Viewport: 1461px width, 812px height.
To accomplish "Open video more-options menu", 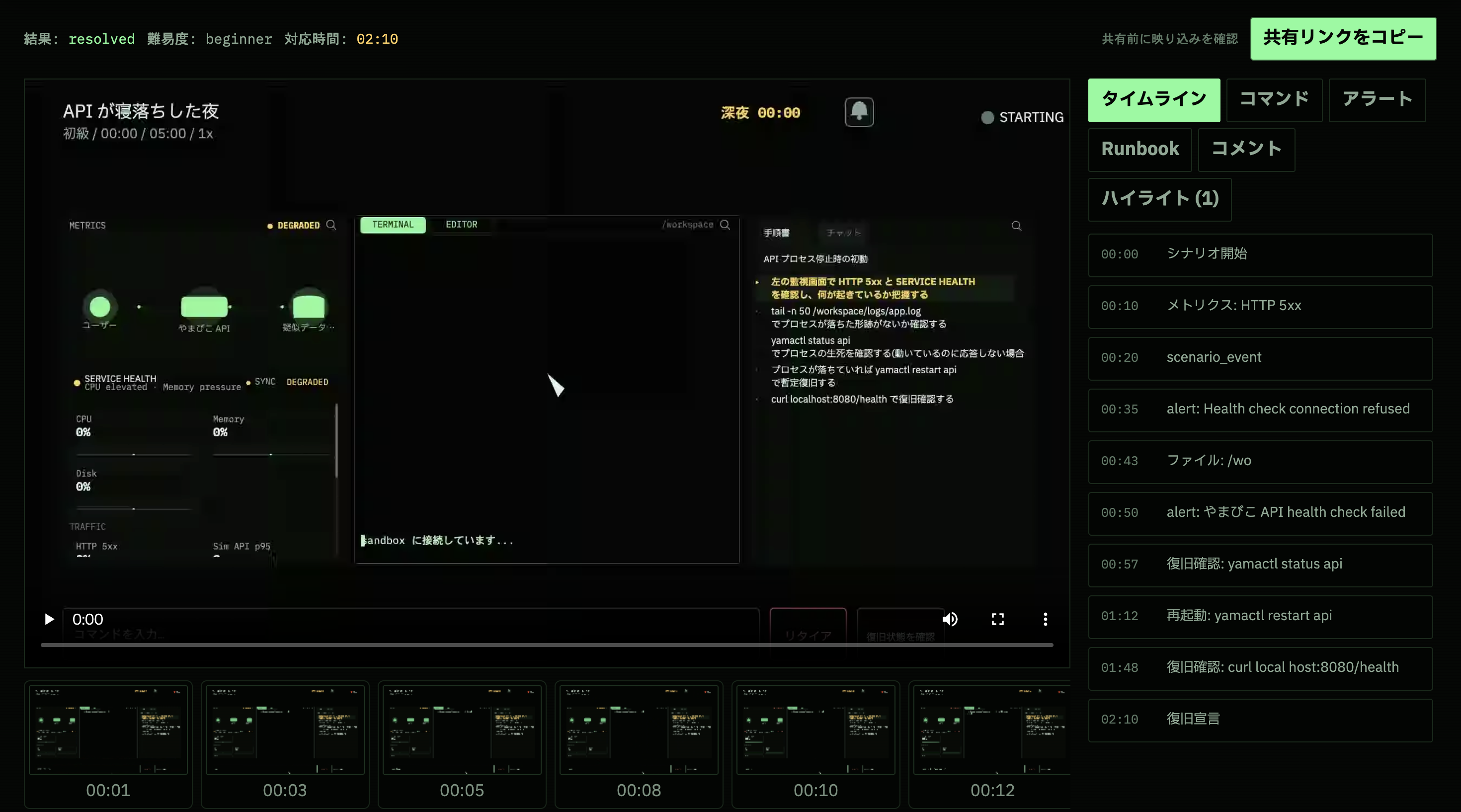I will [1045, 619].
